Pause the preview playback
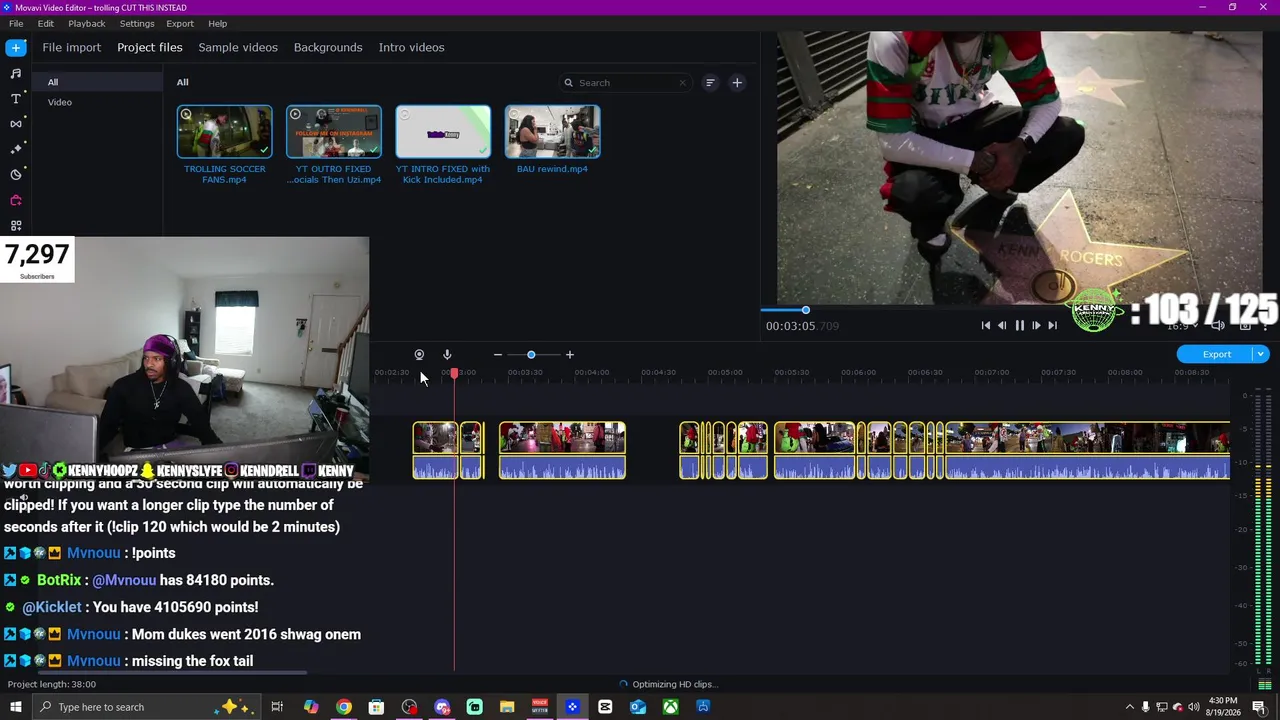 coord(1019,326)
